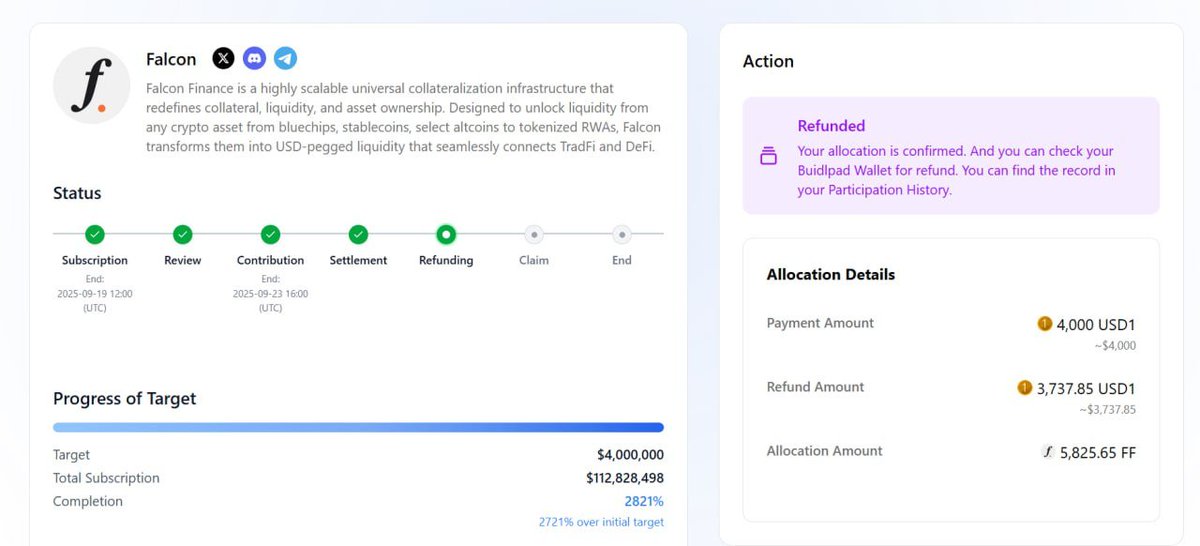Click the Allocation Amount label
Screen dimensions: 1200x546
[x=825, y=451]
